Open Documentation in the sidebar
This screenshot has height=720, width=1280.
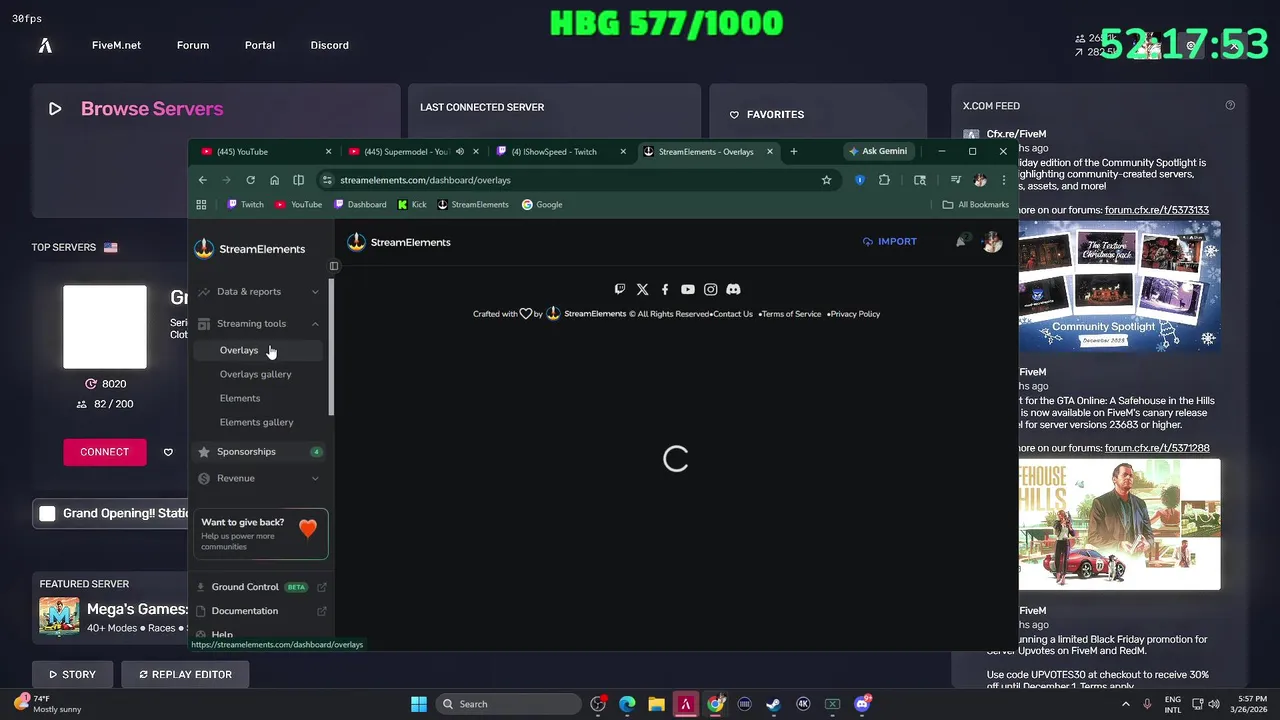click(x=260, y=611)
